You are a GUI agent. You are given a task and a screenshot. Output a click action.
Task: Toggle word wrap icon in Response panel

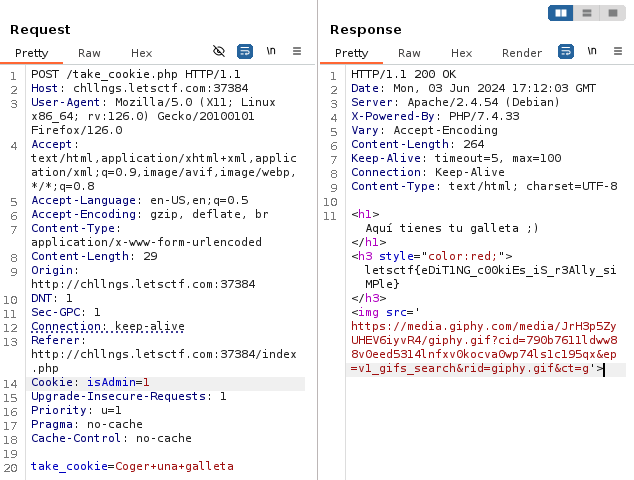tap(566, 51)
